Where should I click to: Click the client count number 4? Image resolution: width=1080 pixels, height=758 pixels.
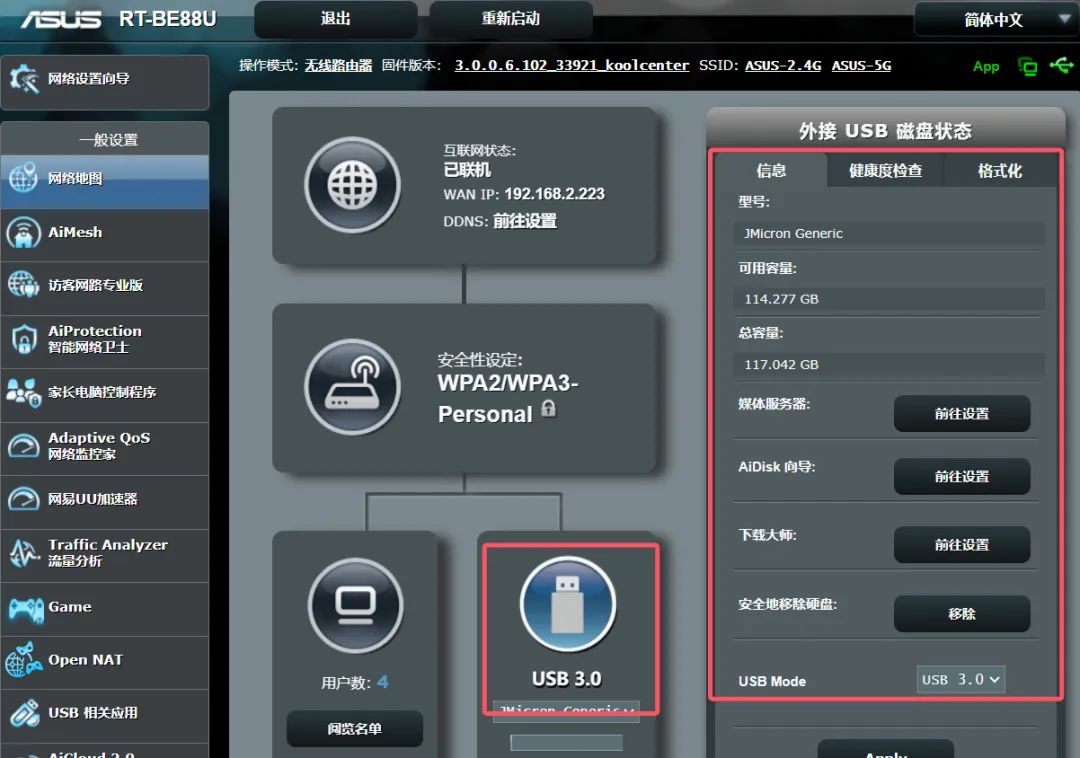382,682
